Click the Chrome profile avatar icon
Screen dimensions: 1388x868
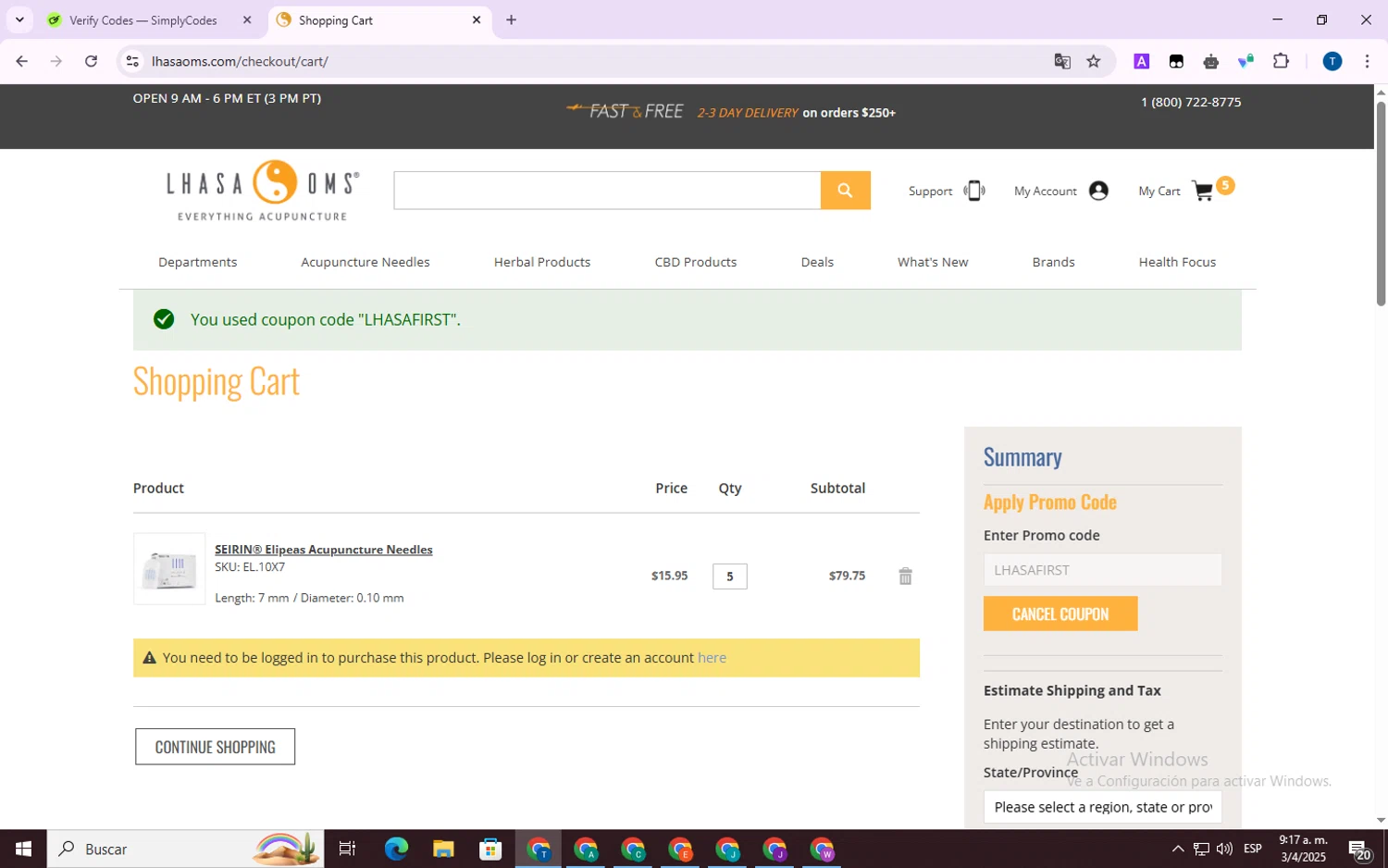coord(1332,61)
